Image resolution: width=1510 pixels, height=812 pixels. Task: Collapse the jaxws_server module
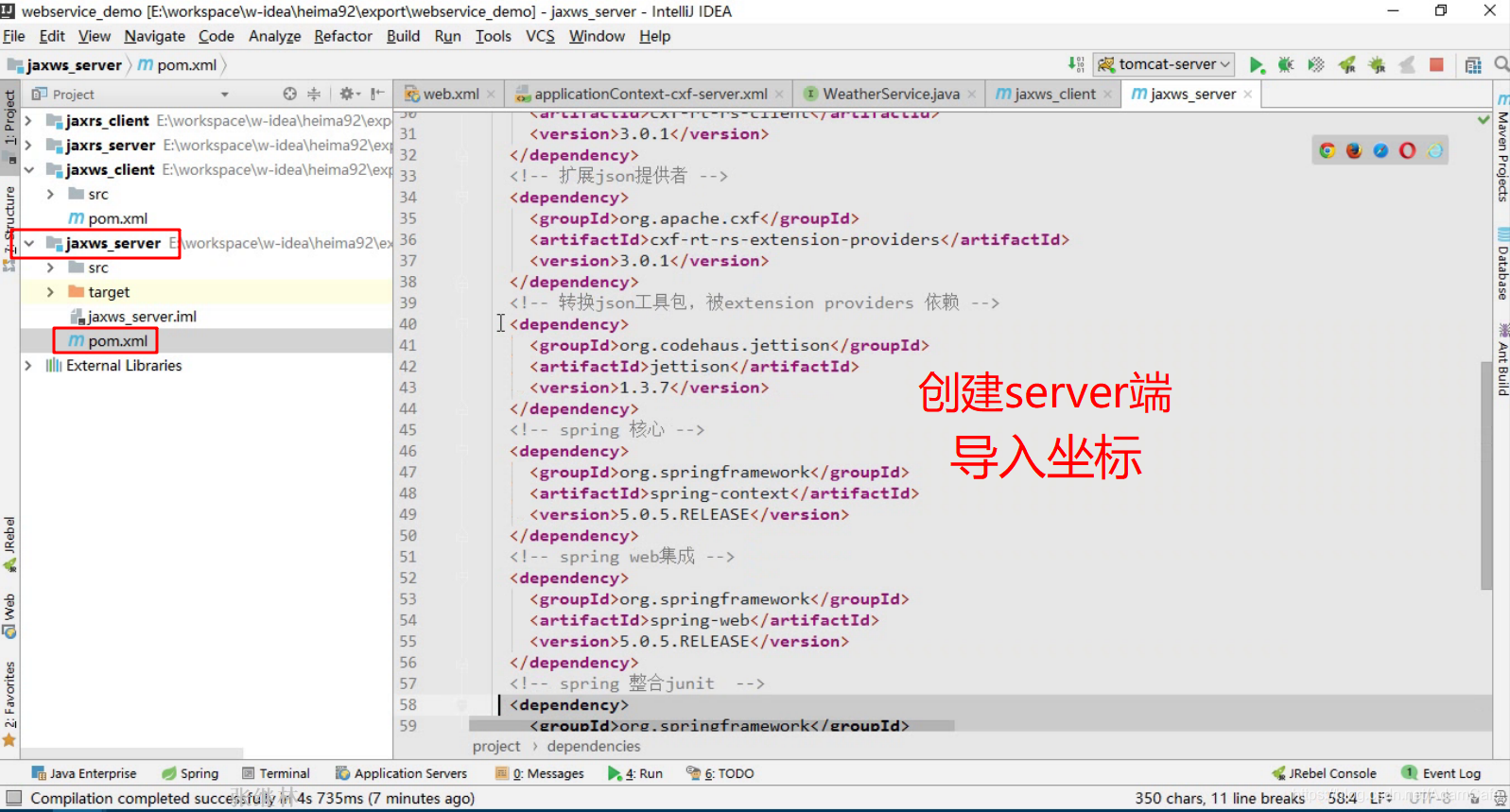point(28,243)
